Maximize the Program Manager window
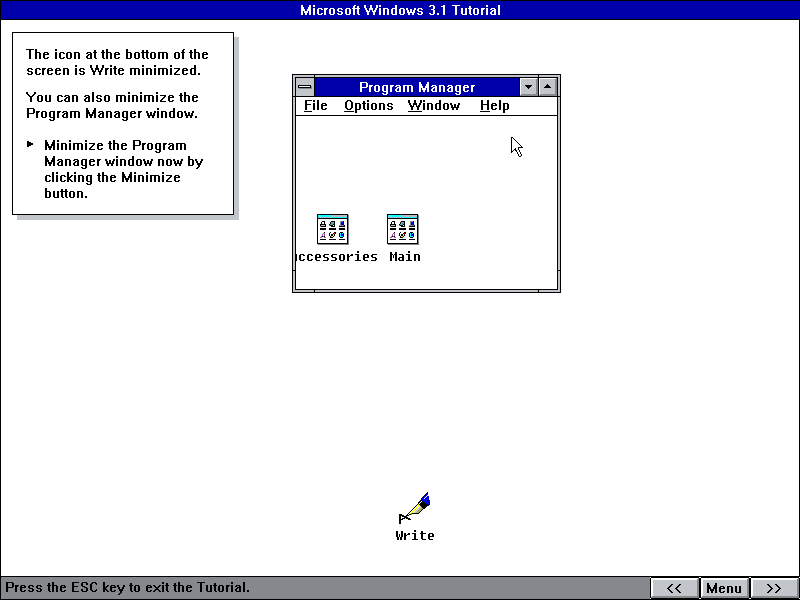Image resolution: width=800 pixels, height=600 pixels. pos(547,87)
